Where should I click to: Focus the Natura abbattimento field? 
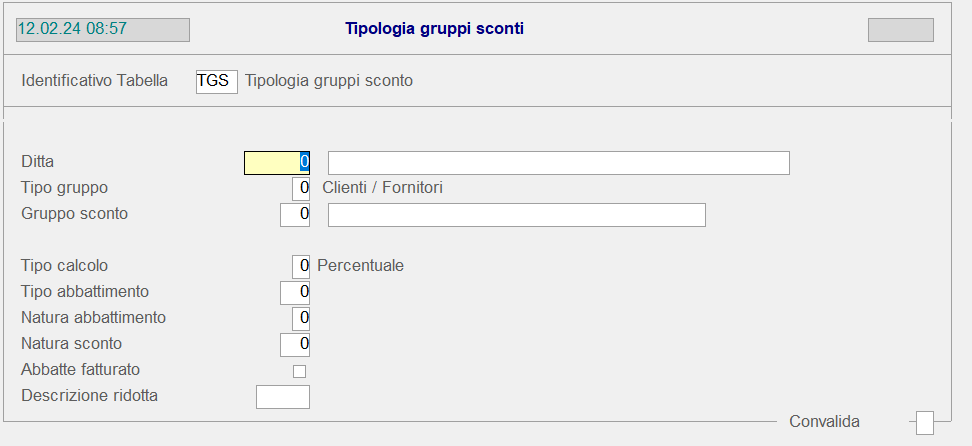tap(301, 318)
